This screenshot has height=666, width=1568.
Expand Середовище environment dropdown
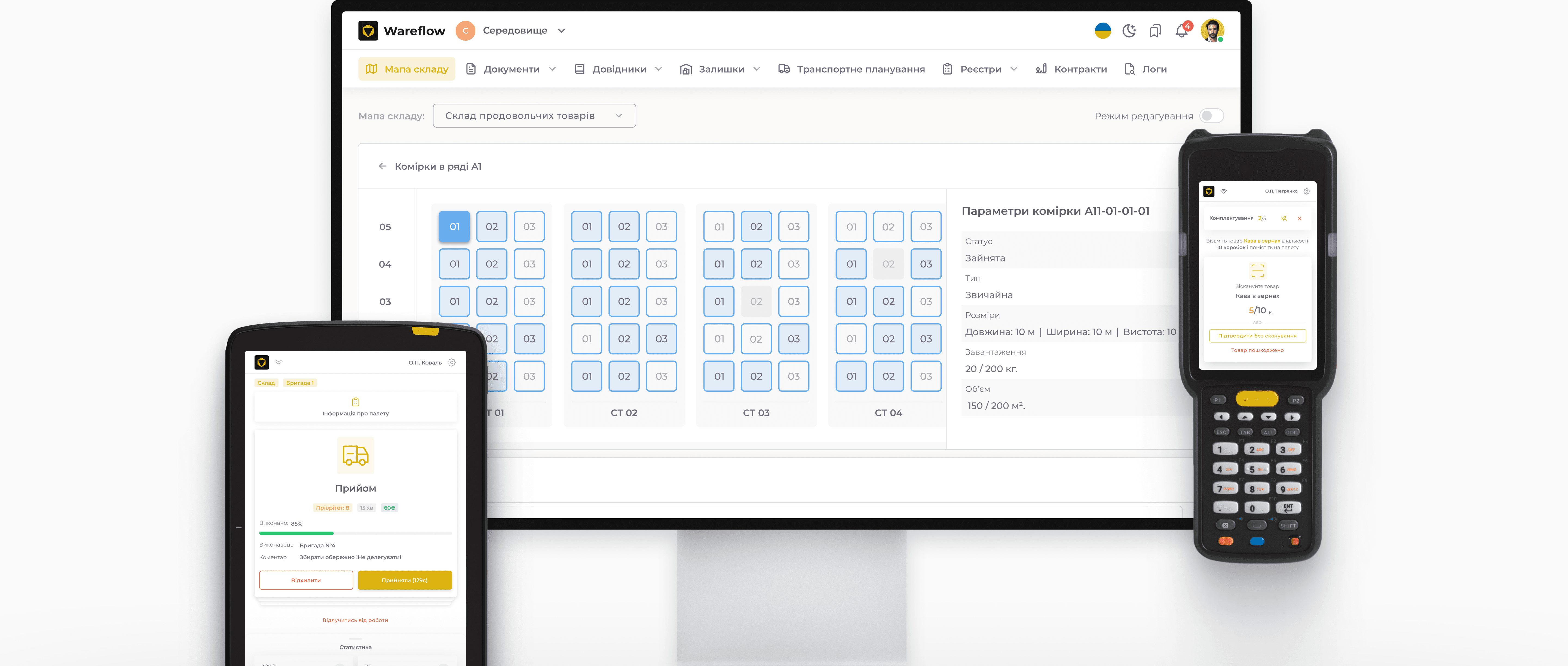524,30
